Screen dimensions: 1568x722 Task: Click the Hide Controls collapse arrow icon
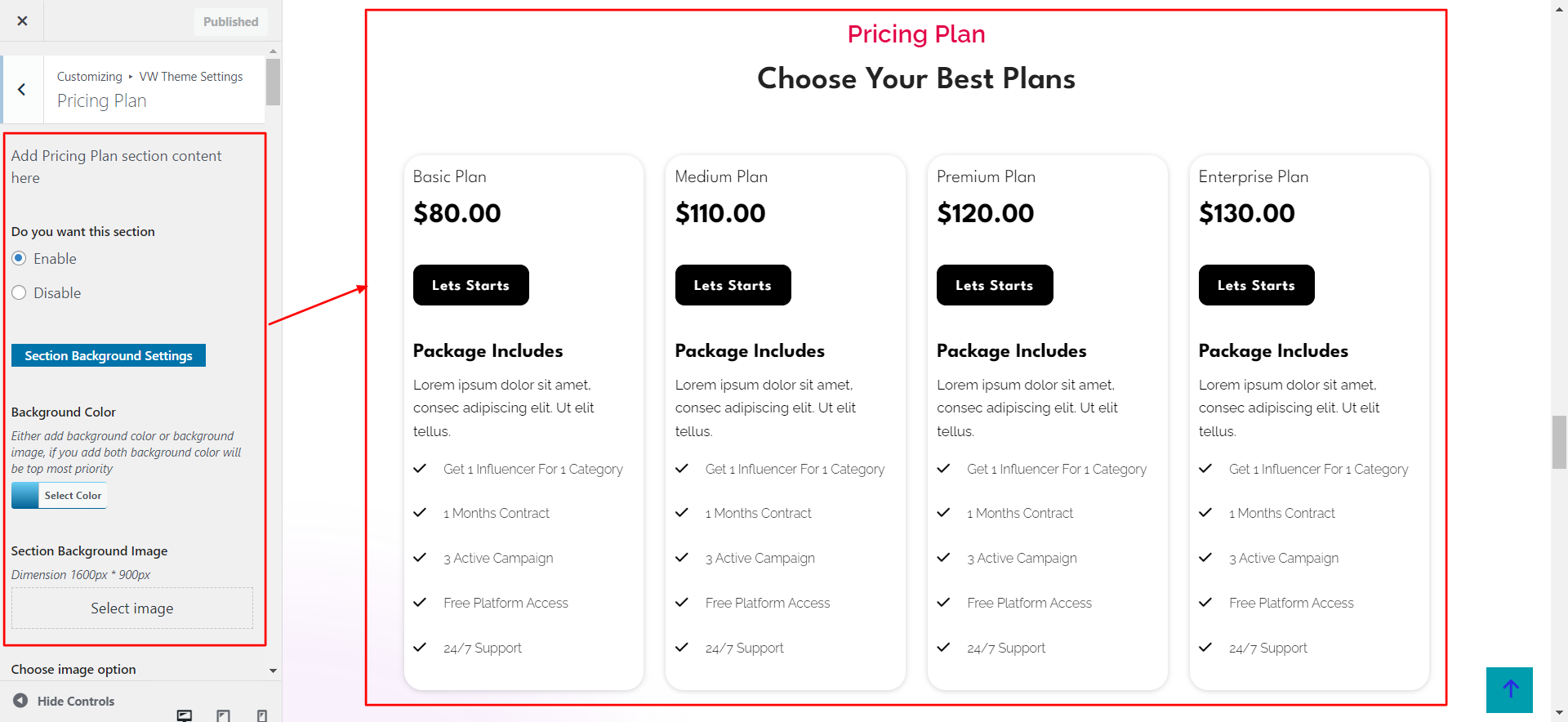[20, 701]
